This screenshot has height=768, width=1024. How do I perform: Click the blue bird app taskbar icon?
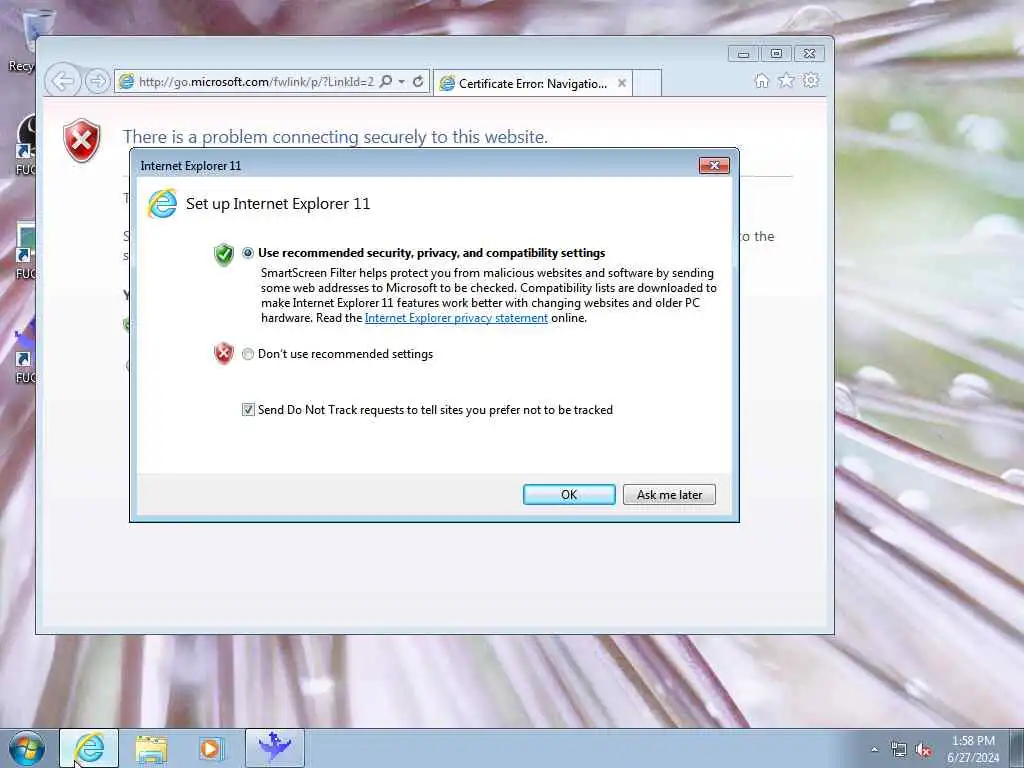click(275, 748)
